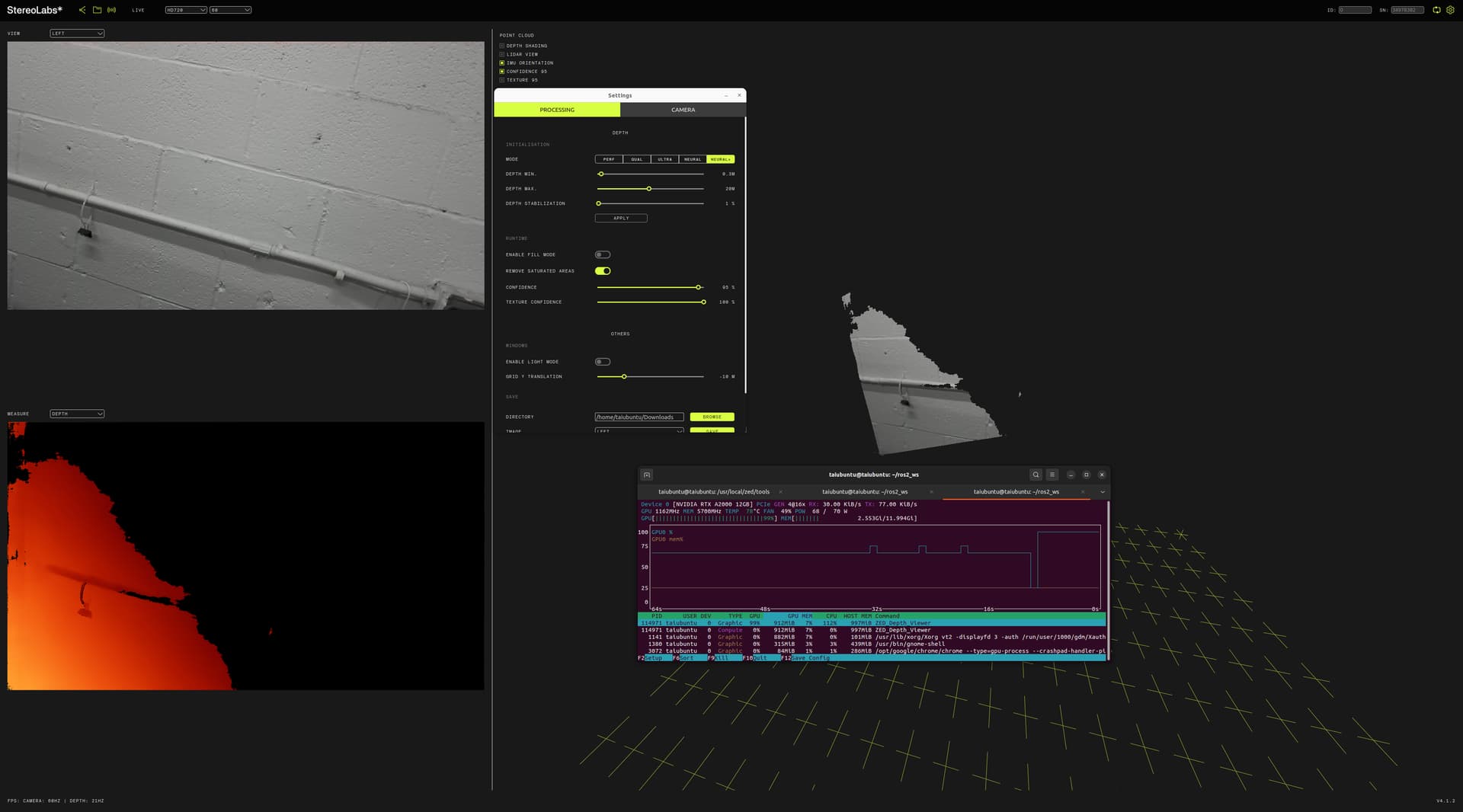Turn off Remove Saturated Areas switch

click(x=603, y=271)
